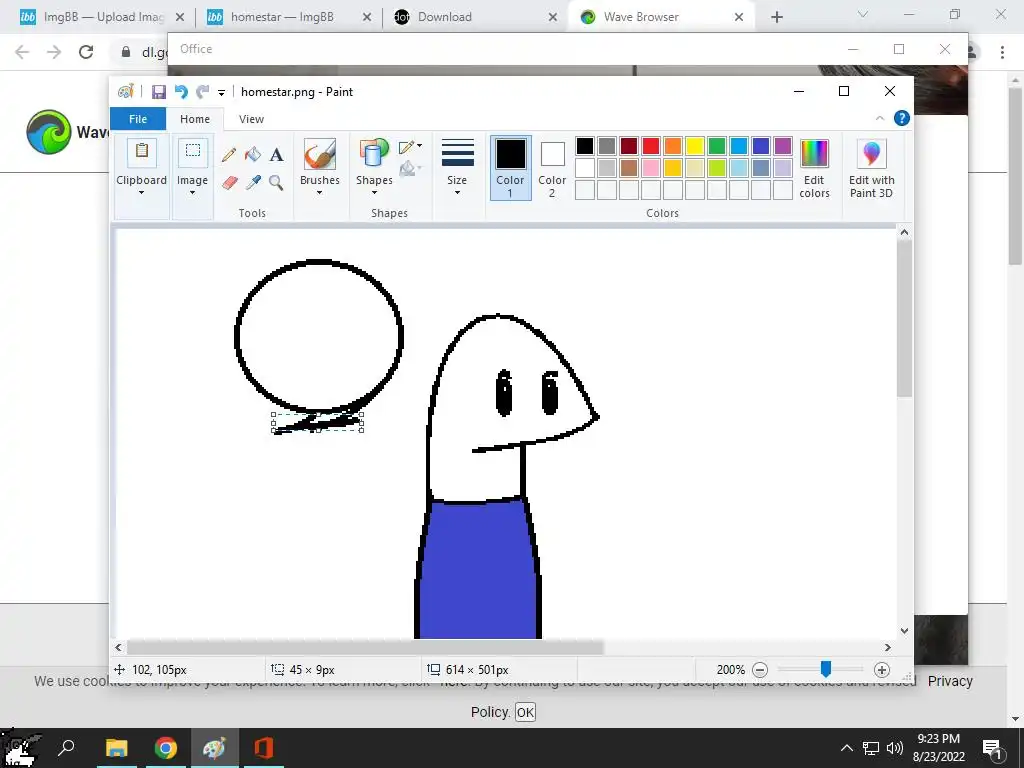Collapse the ribbon with the chevron
The height and width of the screenshot is (768, 1024).
pos(880,118)
